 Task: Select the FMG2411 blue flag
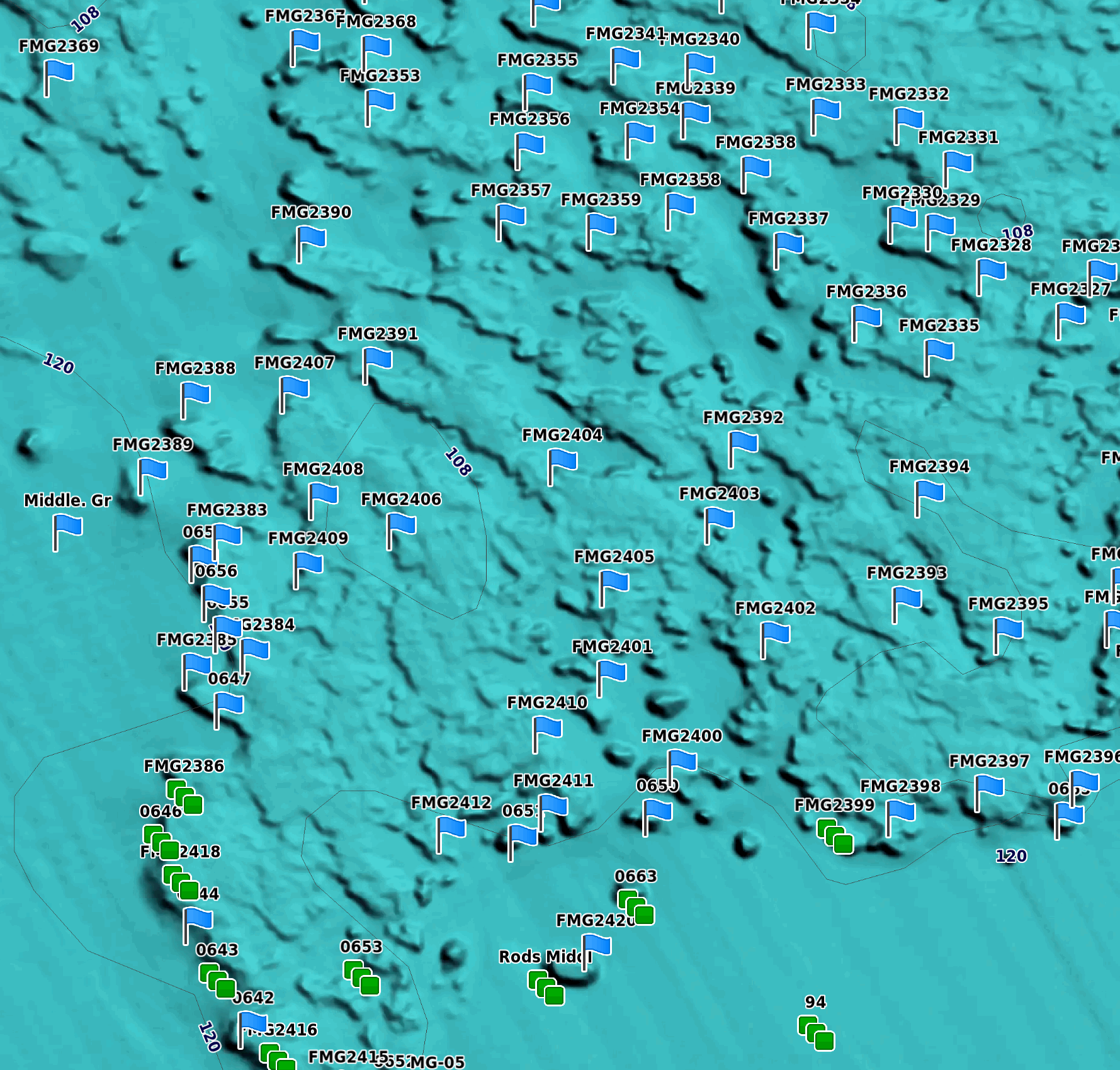pos(553,812)
